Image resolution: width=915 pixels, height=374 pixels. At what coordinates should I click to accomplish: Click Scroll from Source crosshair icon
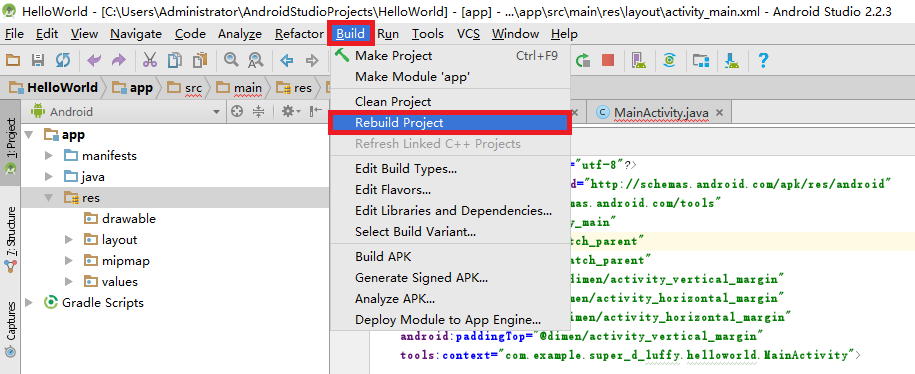coord(236,111)
